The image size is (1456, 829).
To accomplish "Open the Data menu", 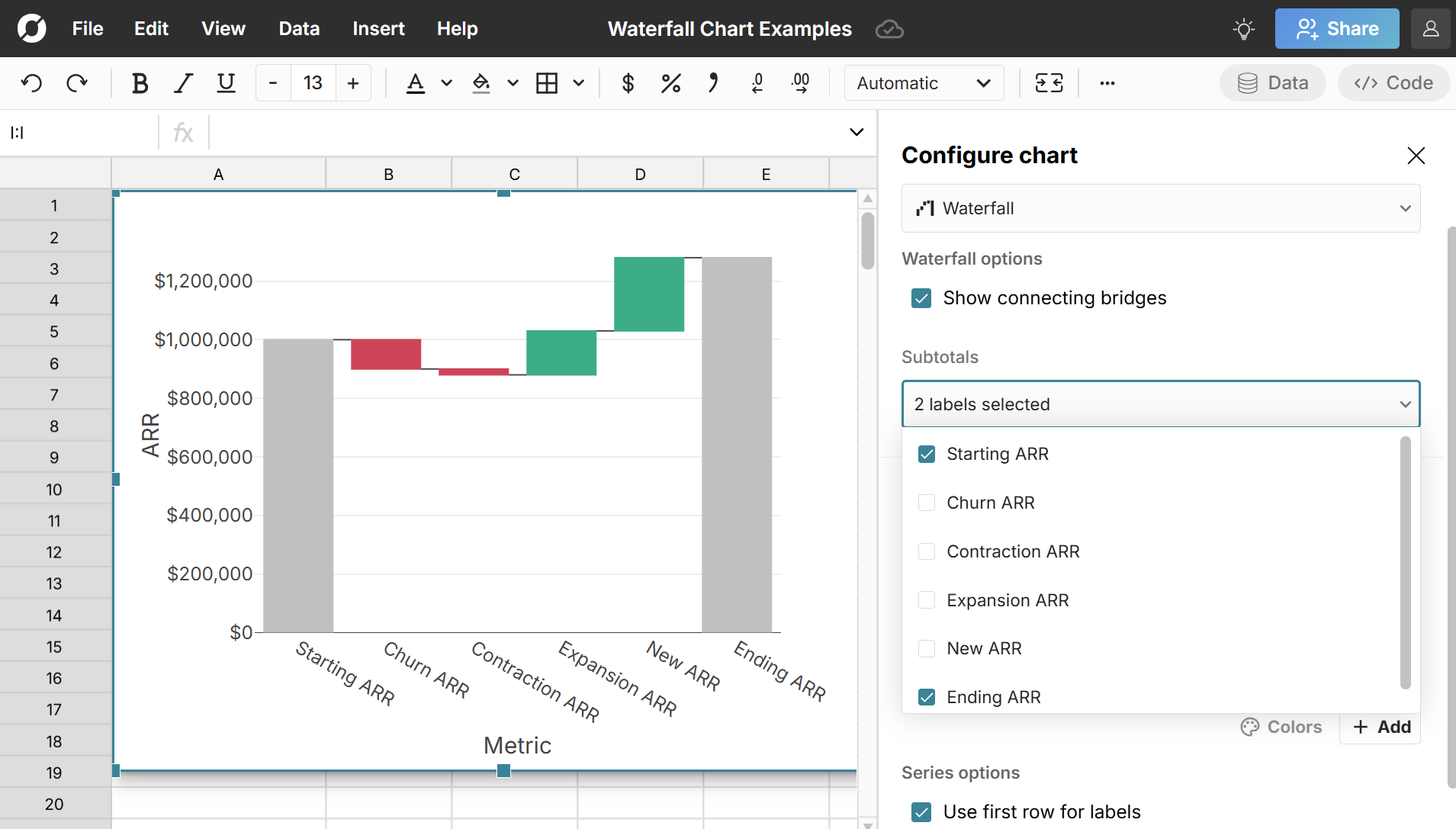I will [x=299, y=29].
